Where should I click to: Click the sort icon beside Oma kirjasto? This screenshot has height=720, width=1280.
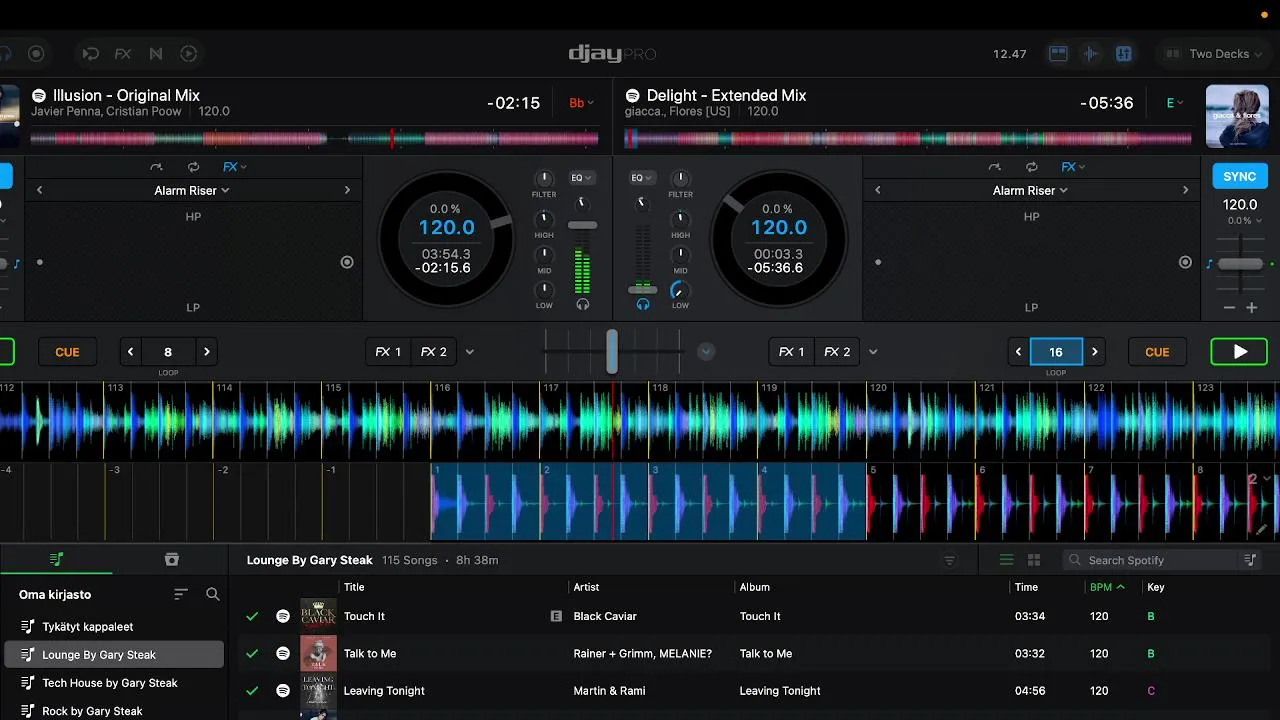(181, 594)
